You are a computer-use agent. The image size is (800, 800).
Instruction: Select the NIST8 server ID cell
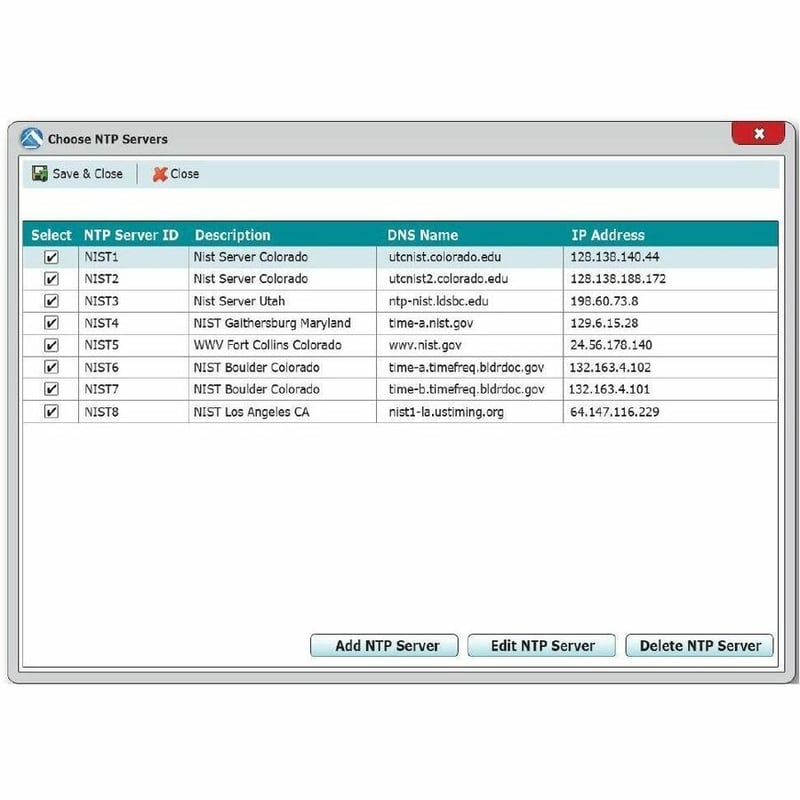(x=101, y=412)
